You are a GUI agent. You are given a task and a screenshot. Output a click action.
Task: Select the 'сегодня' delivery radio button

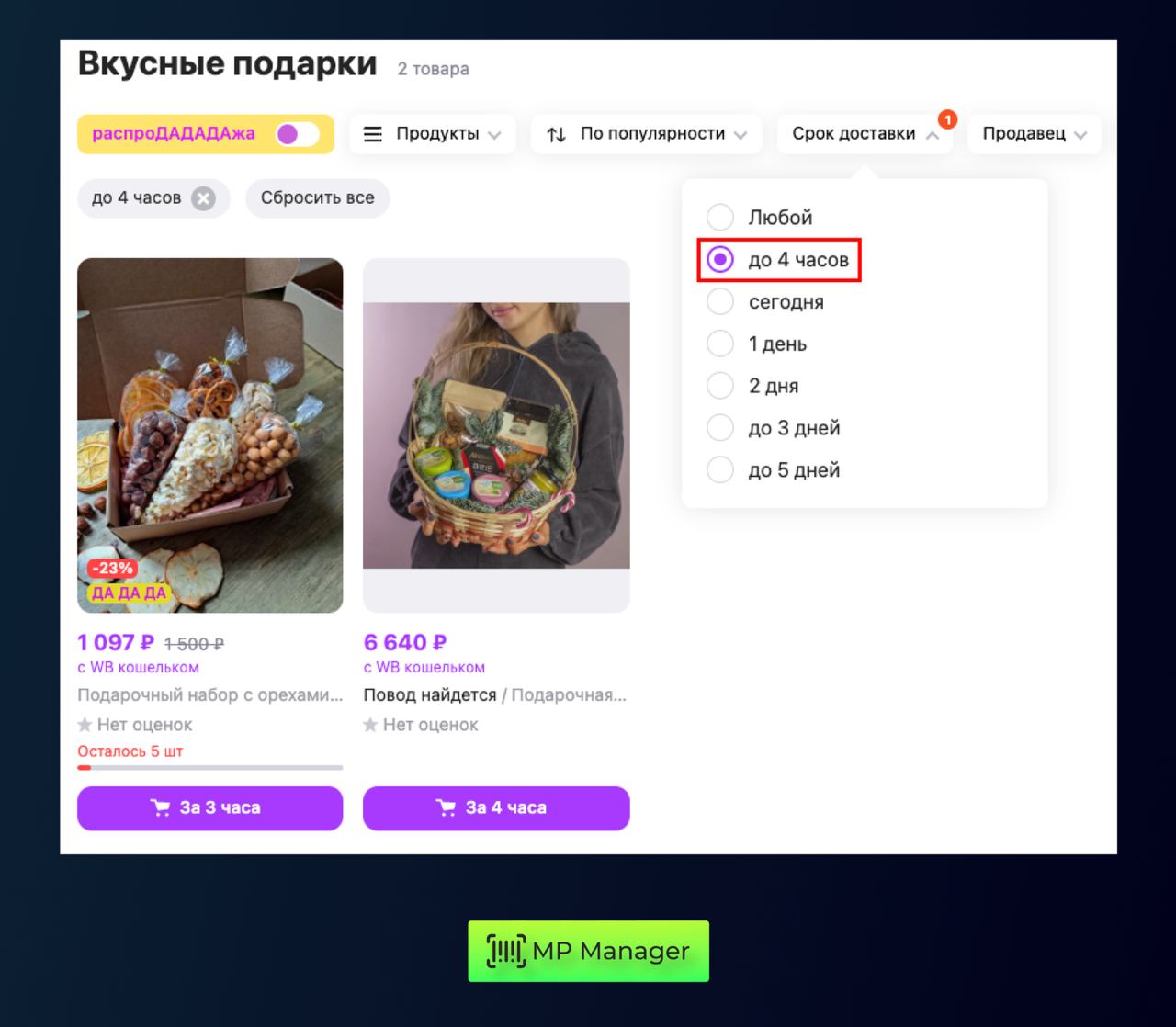click(x=720, y=302)
